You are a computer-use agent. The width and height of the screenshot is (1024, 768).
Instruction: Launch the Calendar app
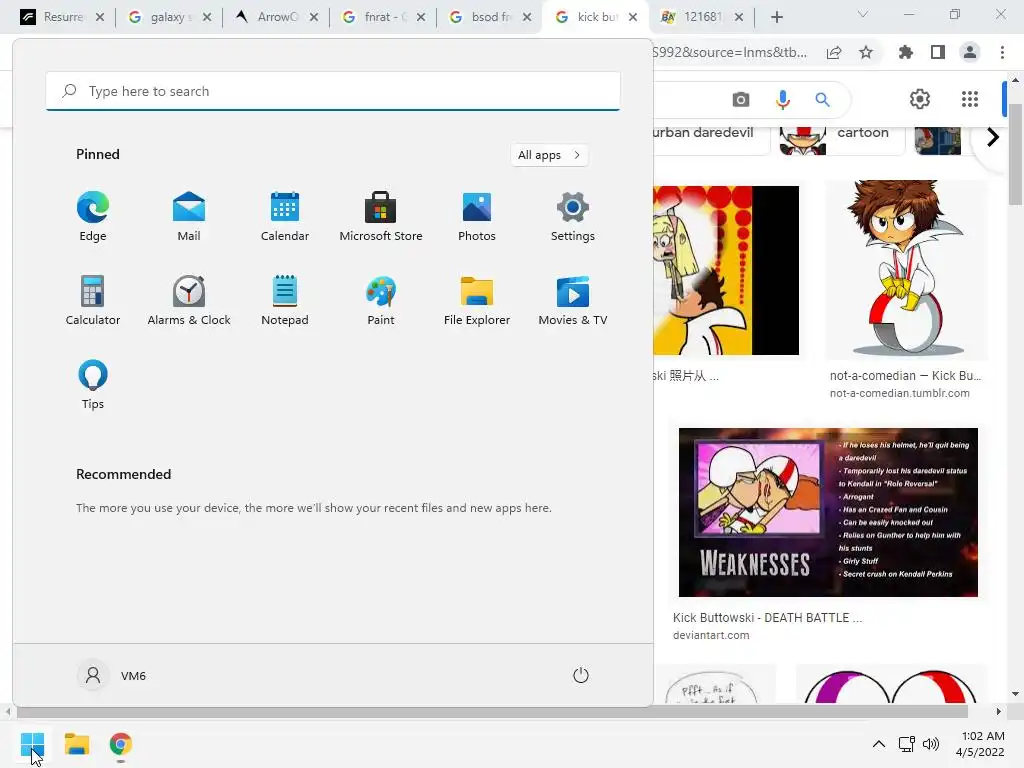285,217
